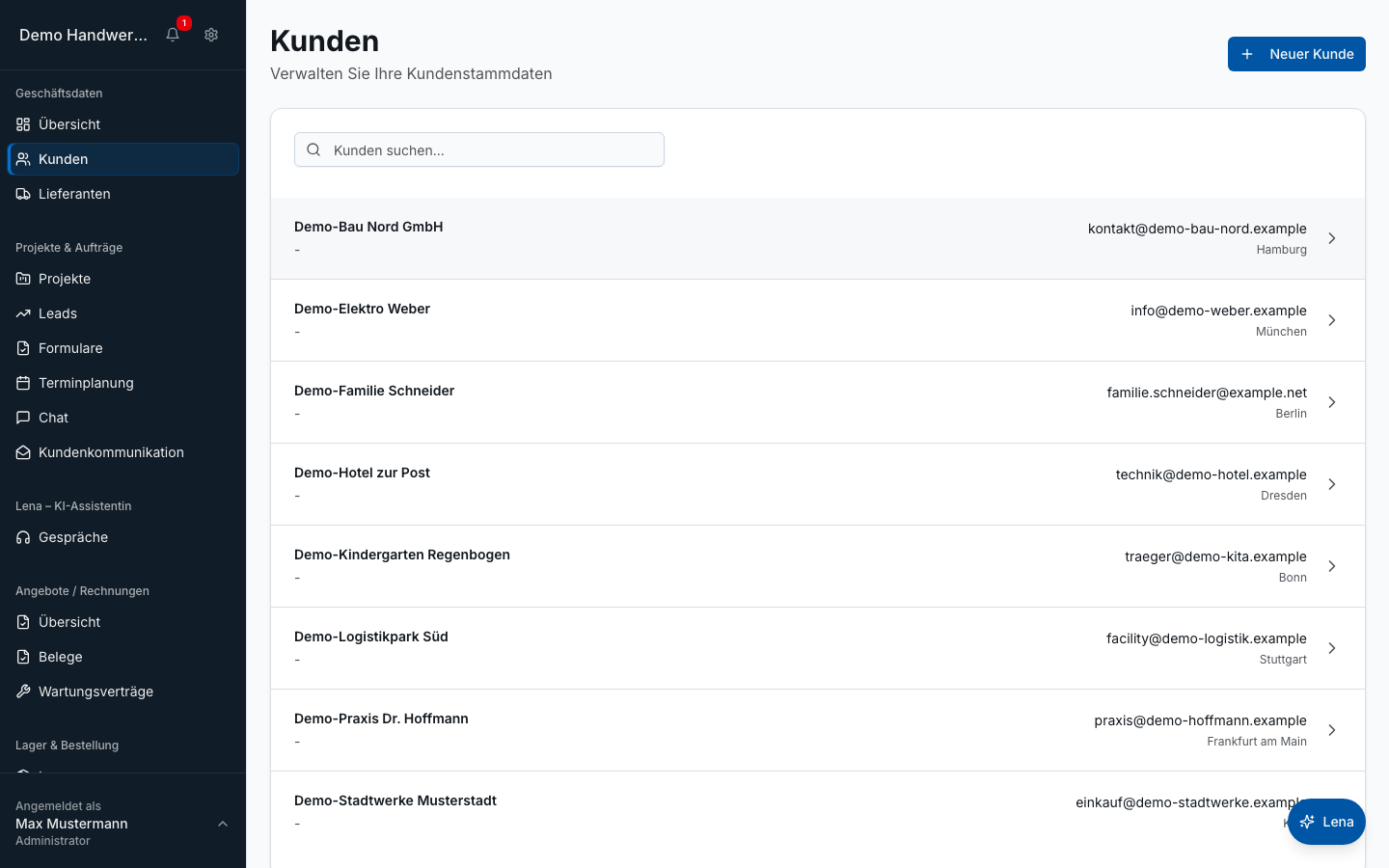The height and width of the screenshot is (868, 1389).
Task: Click the Wartungsverträge wrench icon
Action: (23, 692)
